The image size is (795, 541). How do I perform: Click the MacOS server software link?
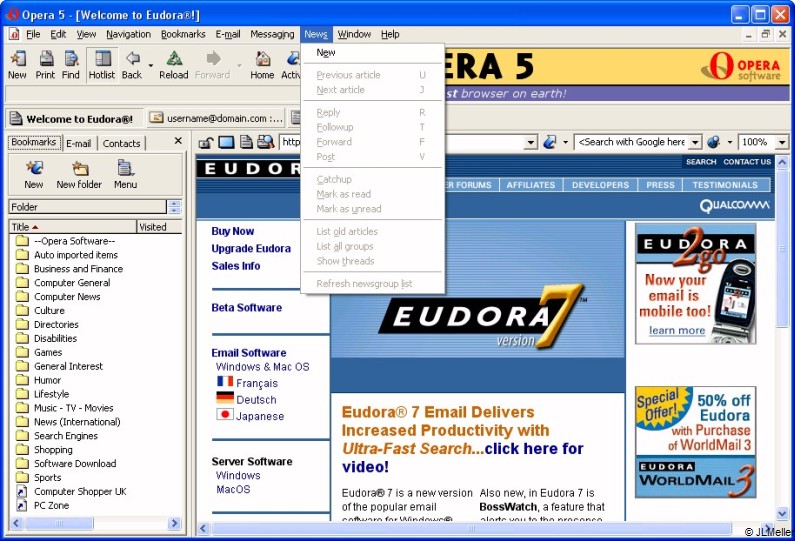233,489
